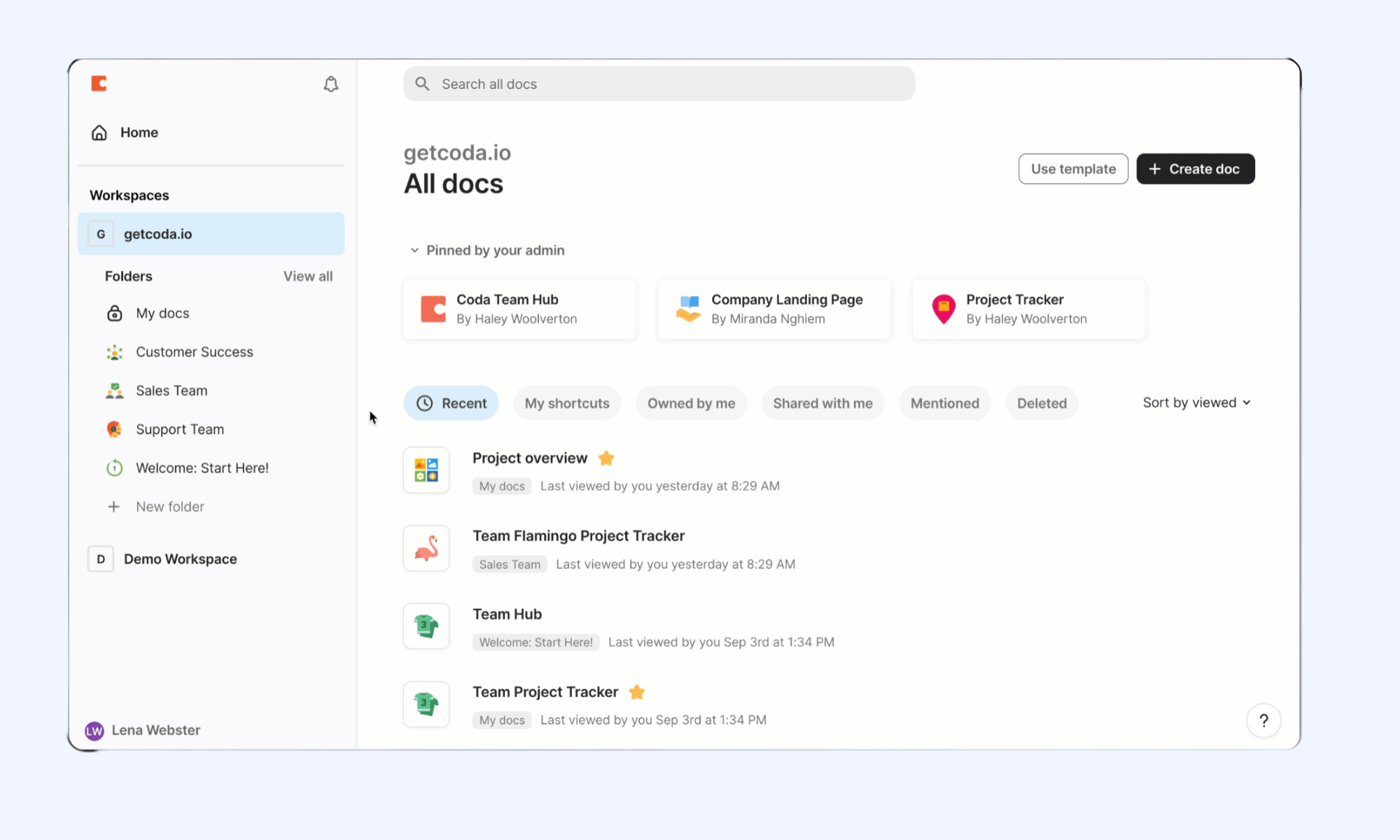This screenshot has height=840, width=1400.
Task: Open Welcome: Start Here! folder label
Action: click(202, 468)
